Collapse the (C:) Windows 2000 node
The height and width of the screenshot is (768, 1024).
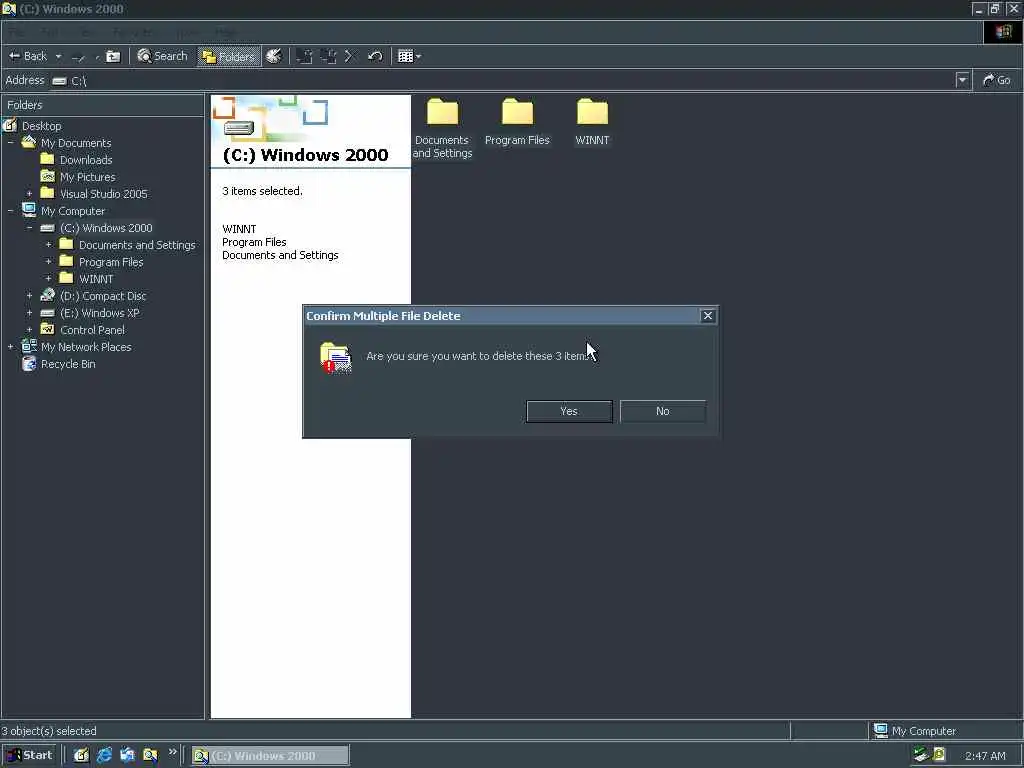(29, 228)
